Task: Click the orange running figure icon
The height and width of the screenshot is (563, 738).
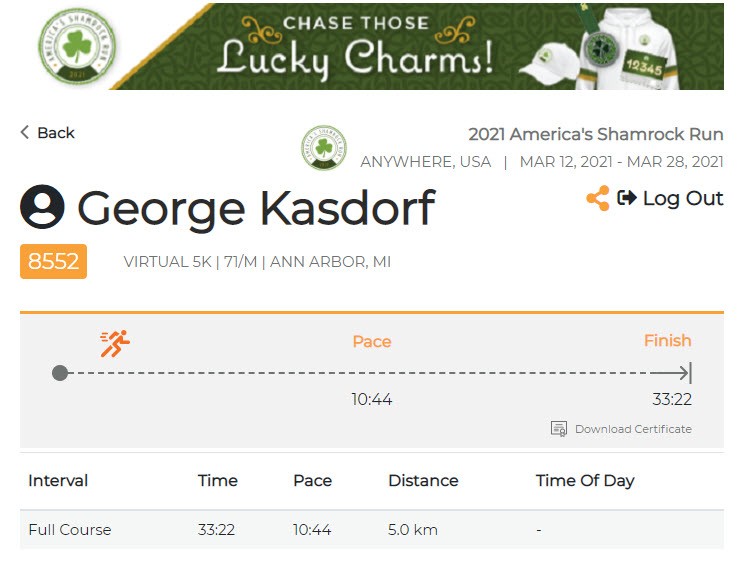Action: (115, 343)
